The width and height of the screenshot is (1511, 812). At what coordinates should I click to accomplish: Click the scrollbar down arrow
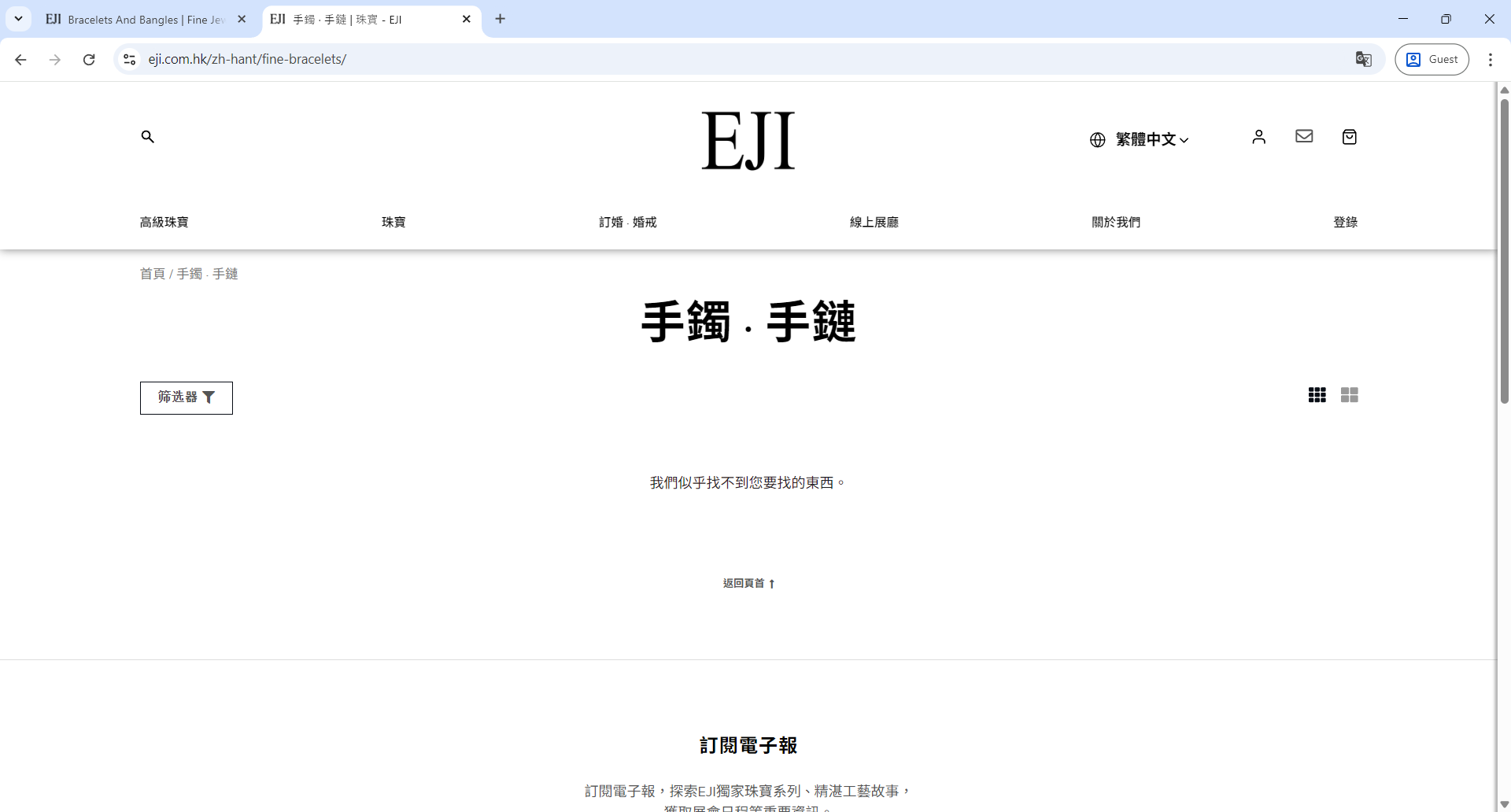(1505, 804)
